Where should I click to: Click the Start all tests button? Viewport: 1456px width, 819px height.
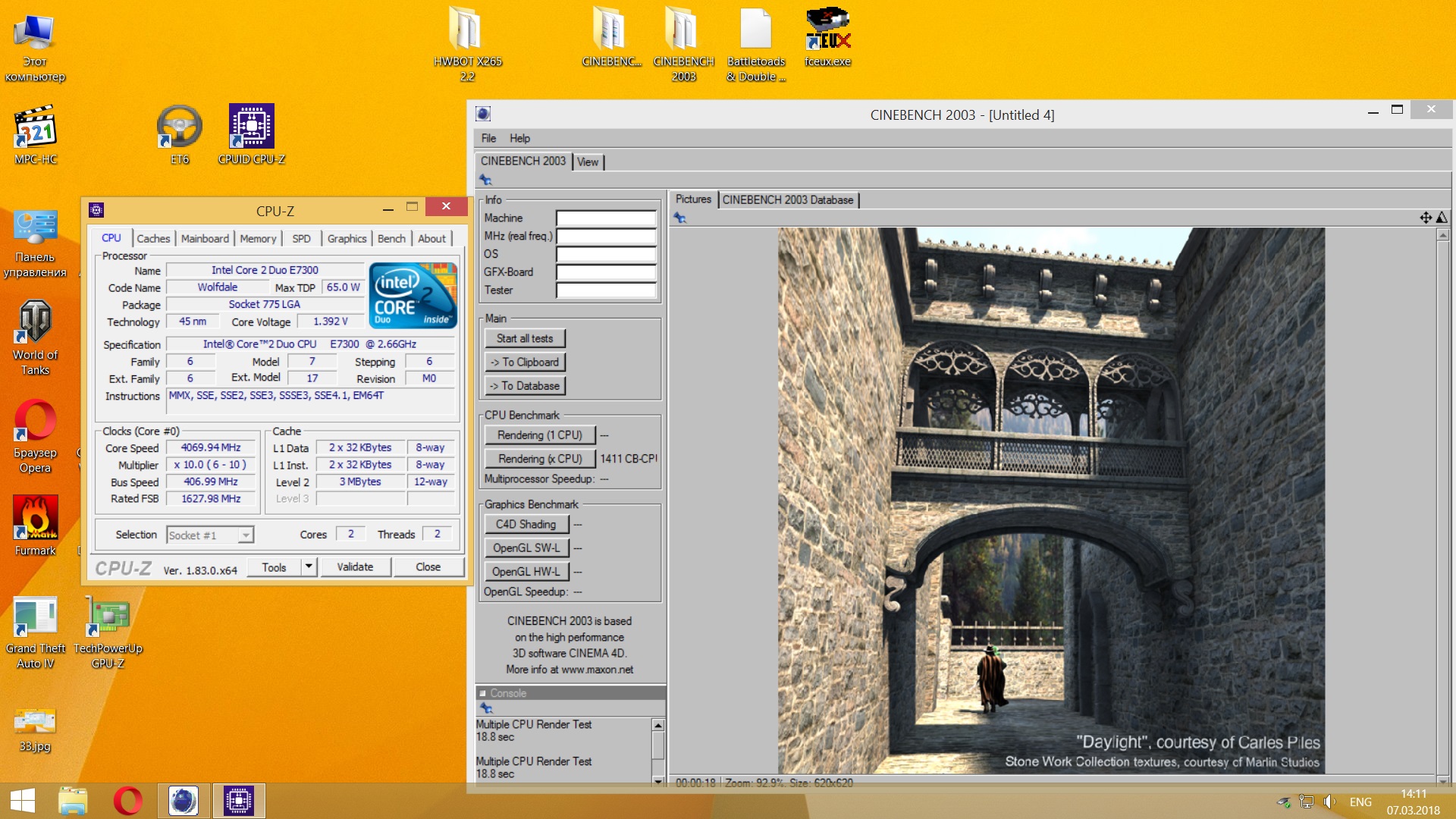(x=525, y=338)
